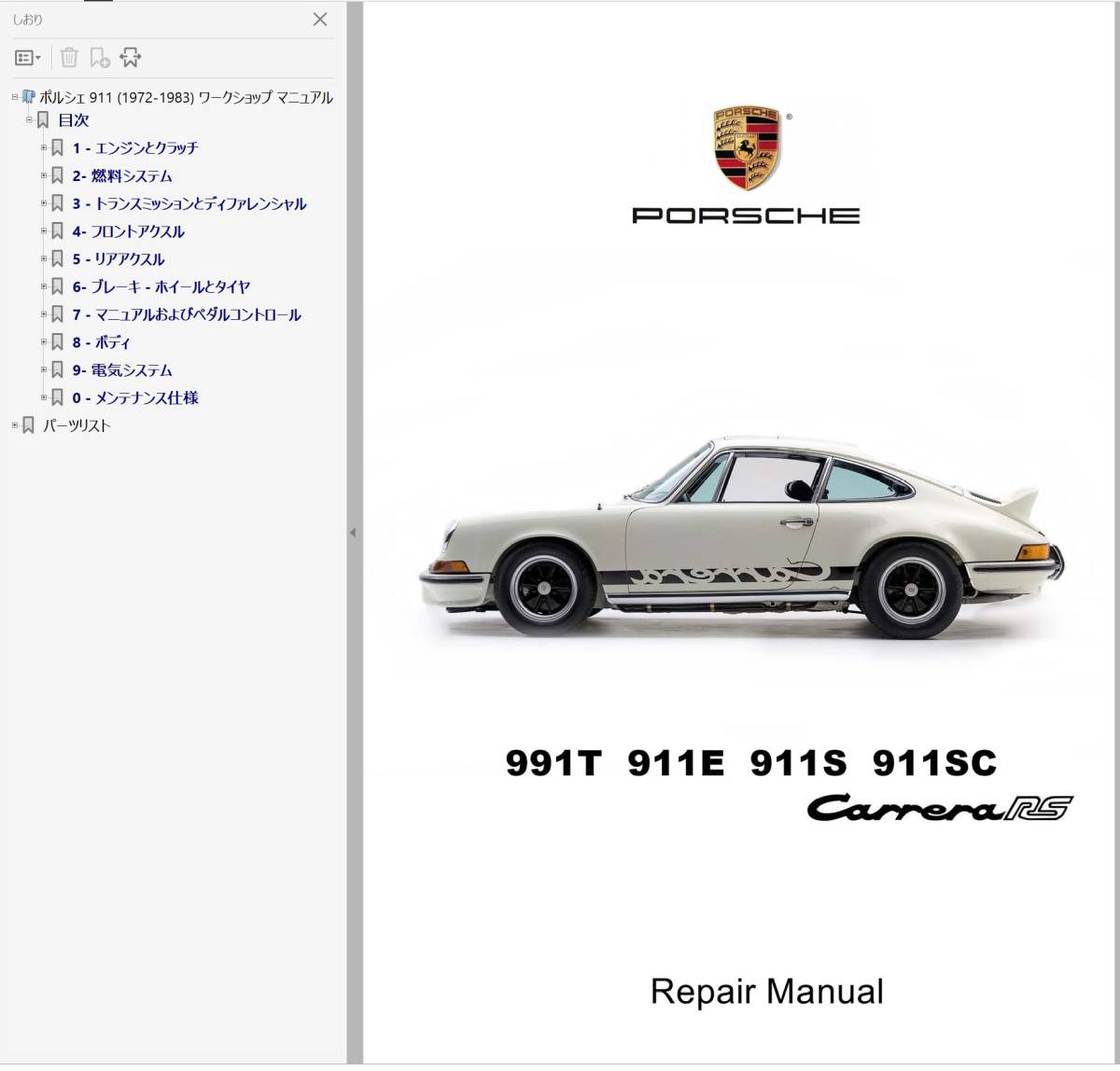The image size is (1120, 1071).
Task: Expand the 8 - ボディ bookmark
Action: pyautogui.click(x=44, y=341)
